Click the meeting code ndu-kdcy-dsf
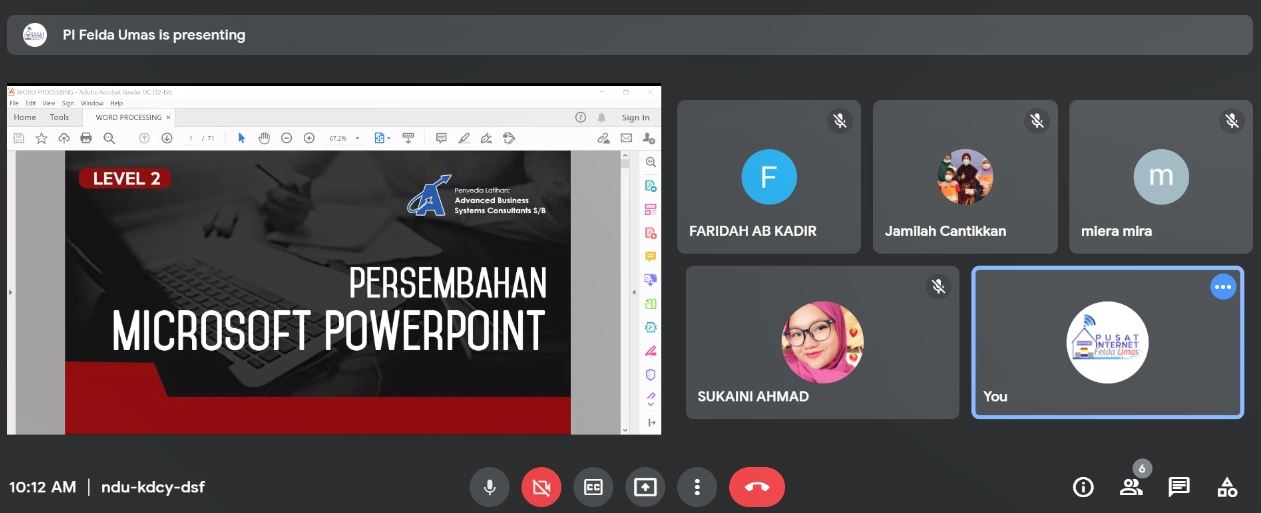Viewport: 1261px width, 513px height. [x=153, y=488]
